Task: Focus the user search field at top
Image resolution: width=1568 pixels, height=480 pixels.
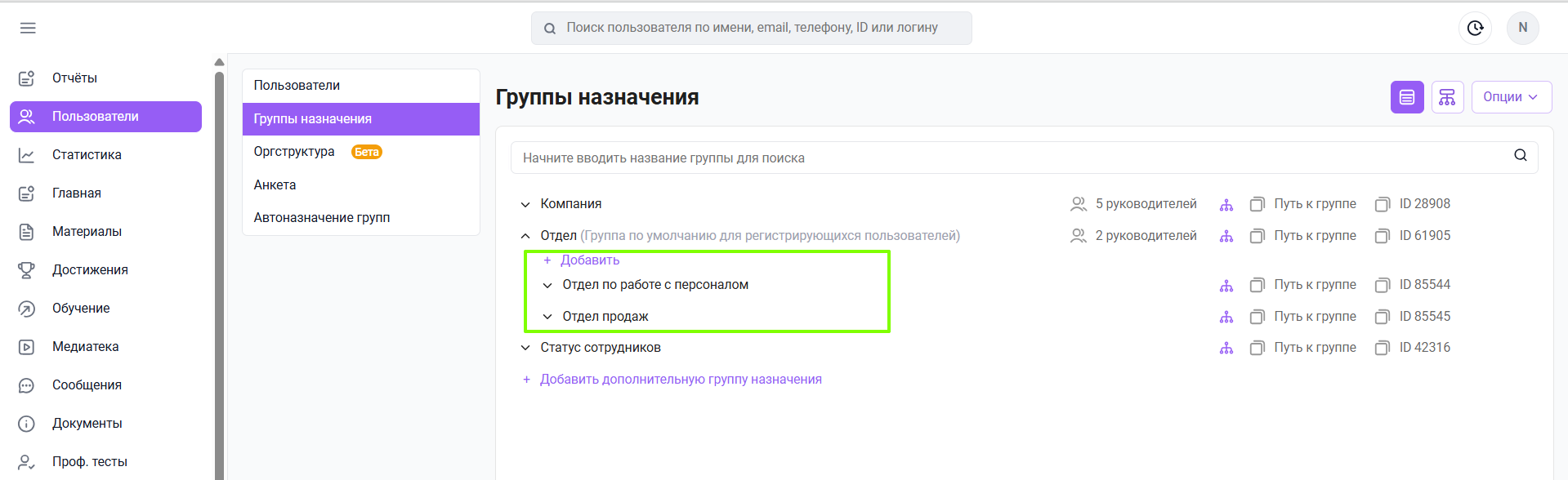Action: point(751,28)
